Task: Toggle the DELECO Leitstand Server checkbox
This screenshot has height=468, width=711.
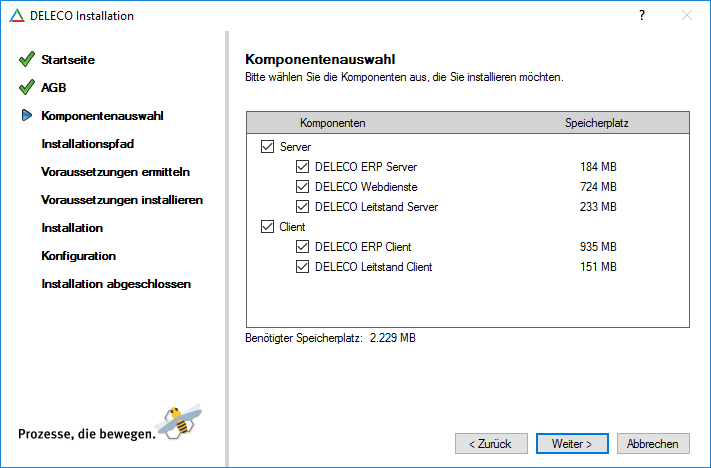Action: pyautogui.click(x=302, y=207)
